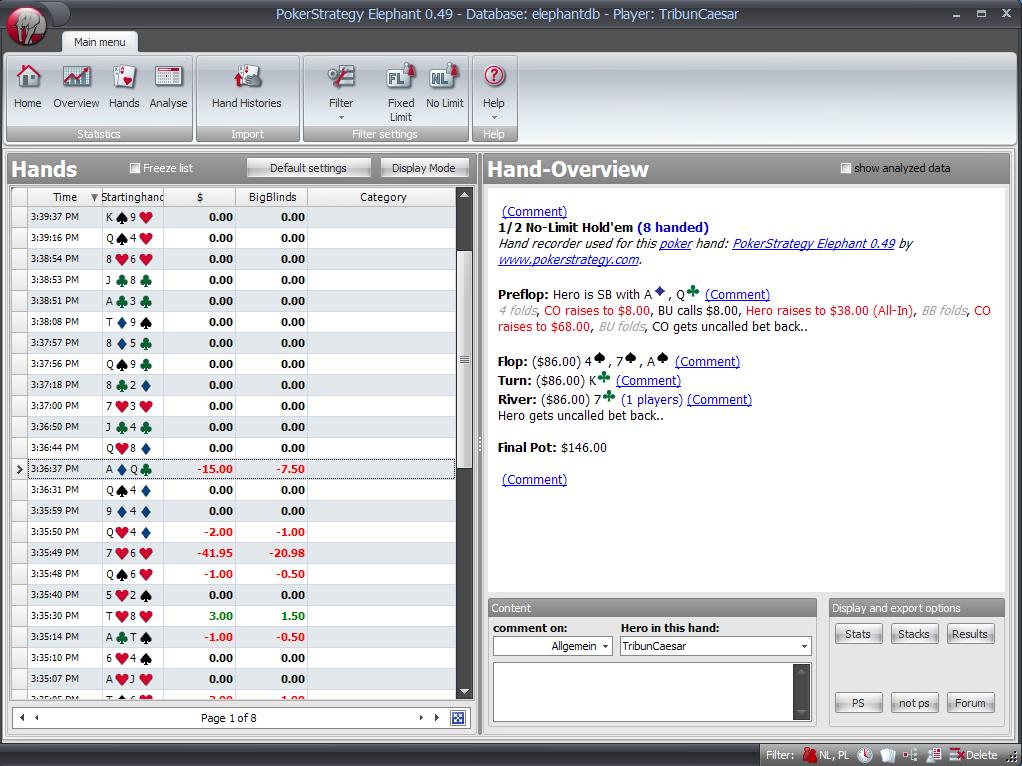Click the poker hyperlink

[x=676, y=243]
